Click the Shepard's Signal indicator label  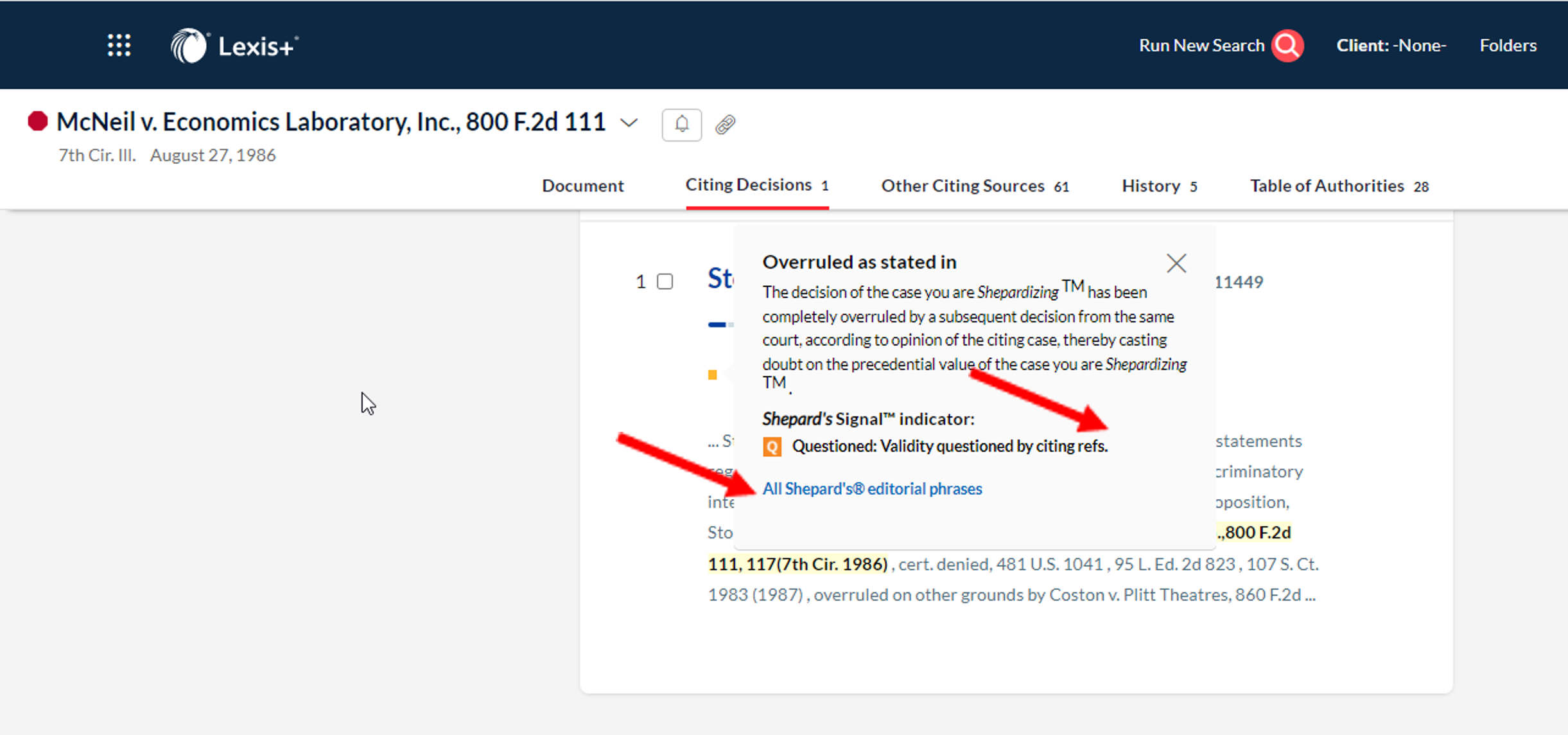pos(868,419)
